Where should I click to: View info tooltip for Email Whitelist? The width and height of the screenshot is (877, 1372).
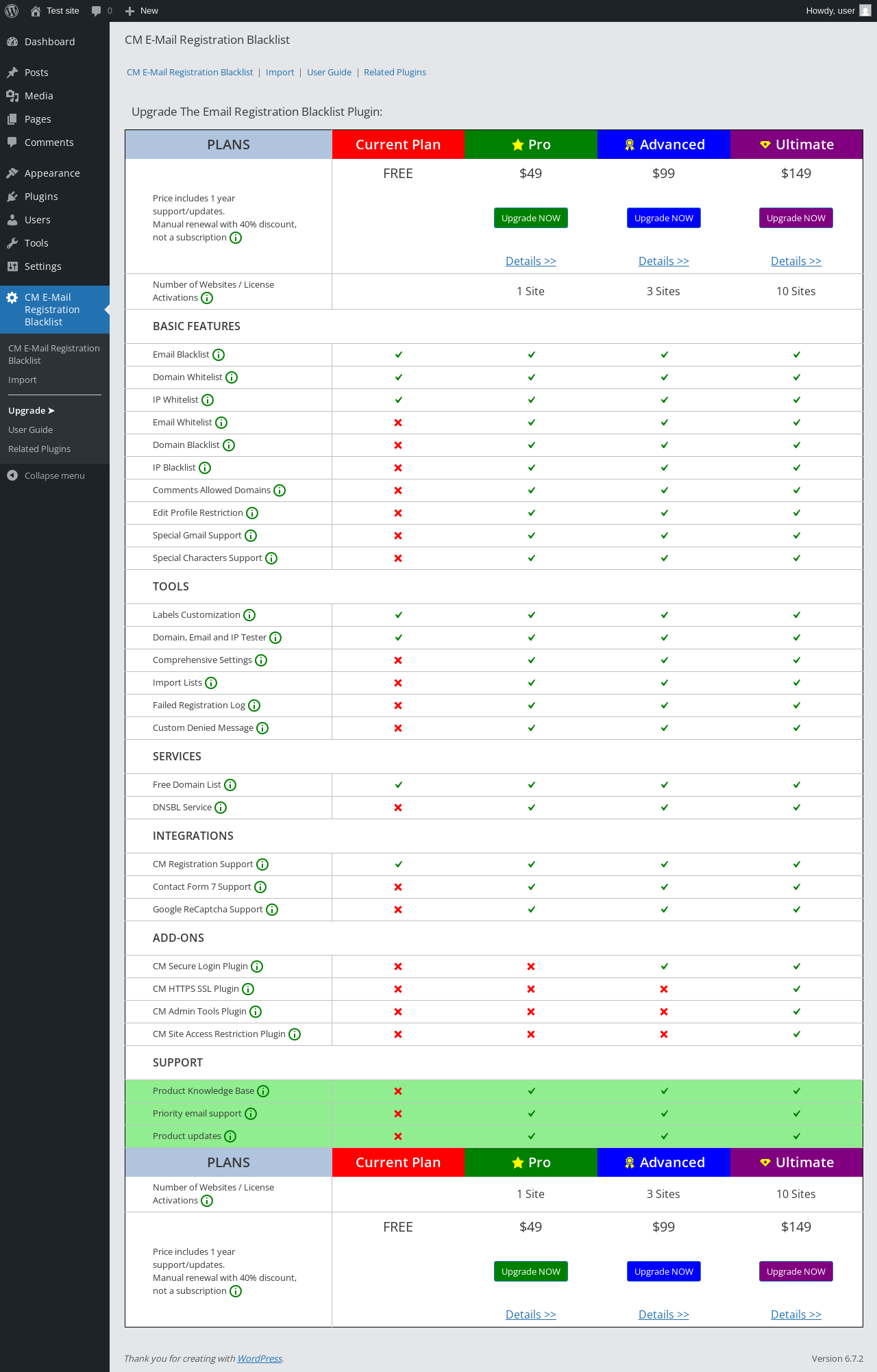pyautogui.click(x=221, y=423)
